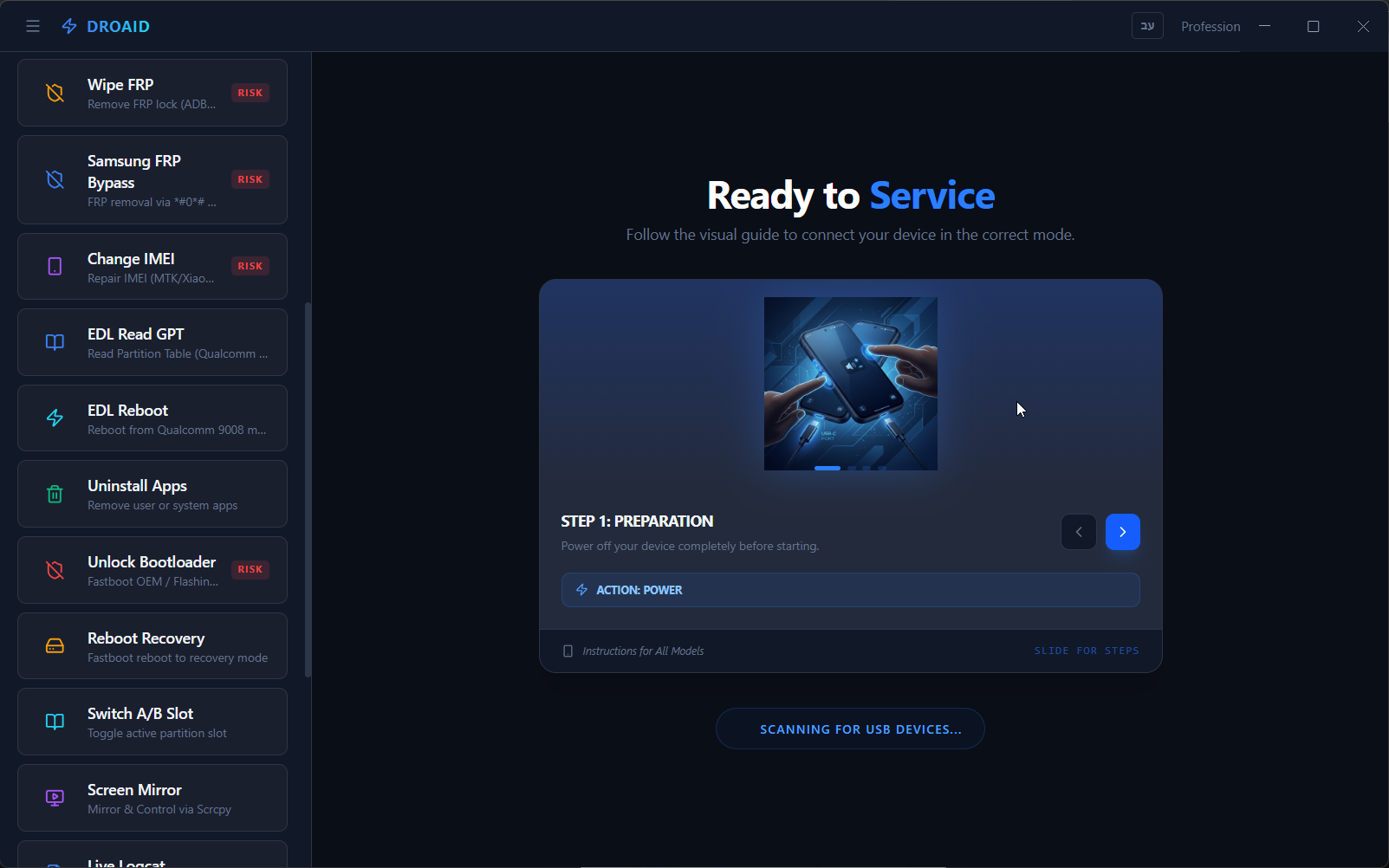Toggle the Hebrew language button
1389x868 pixels.
pos(1146,26)
